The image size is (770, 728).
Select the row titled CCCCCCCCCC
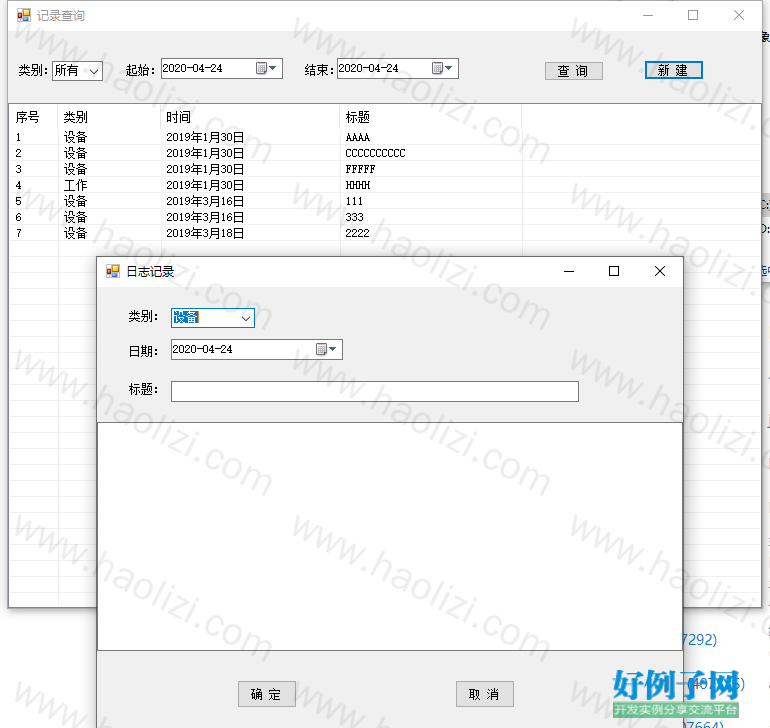coord(385,153)
